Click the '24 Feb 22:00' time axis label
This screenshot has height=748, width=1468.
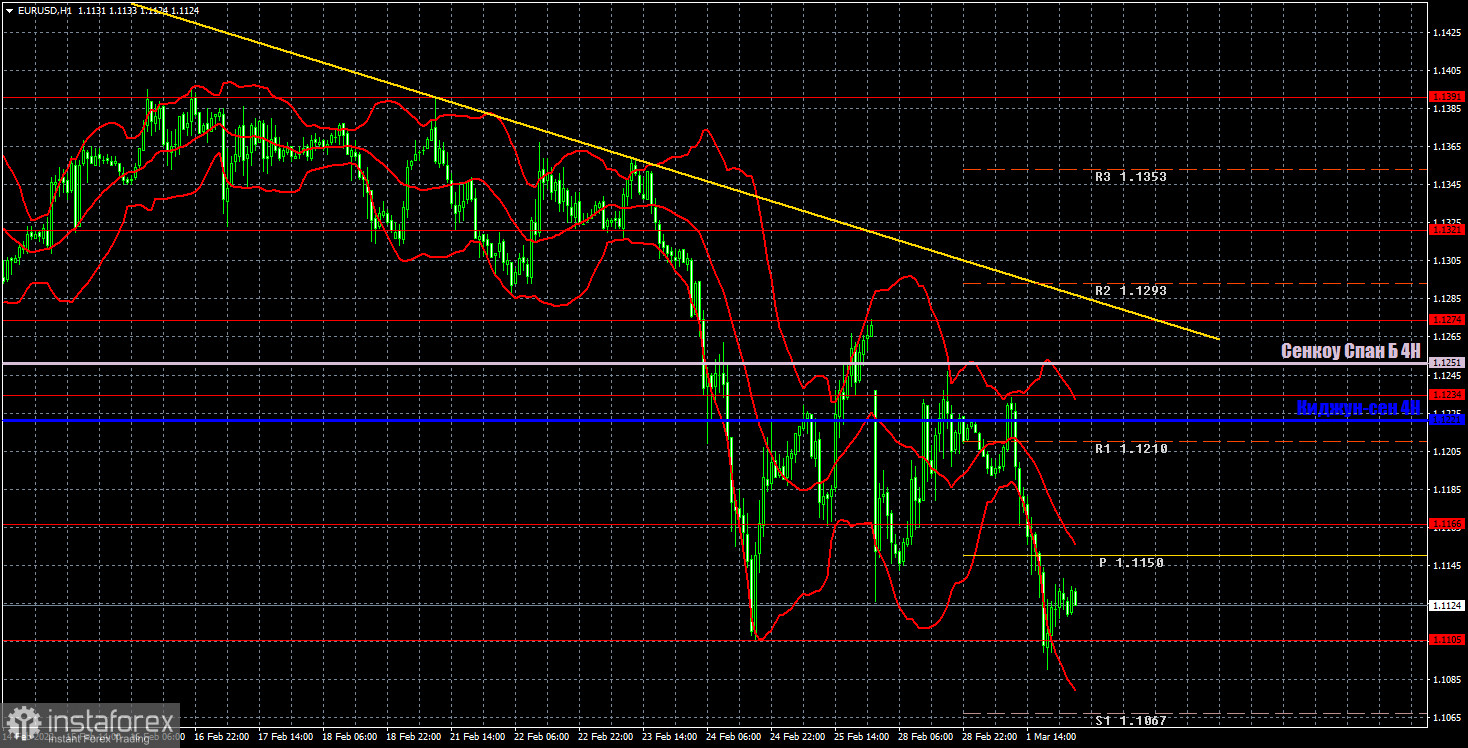[x=798, y=736]
